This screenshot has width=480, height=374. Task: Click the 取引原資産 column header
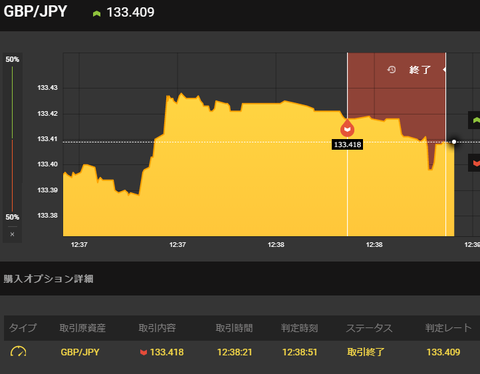[82, 328]
